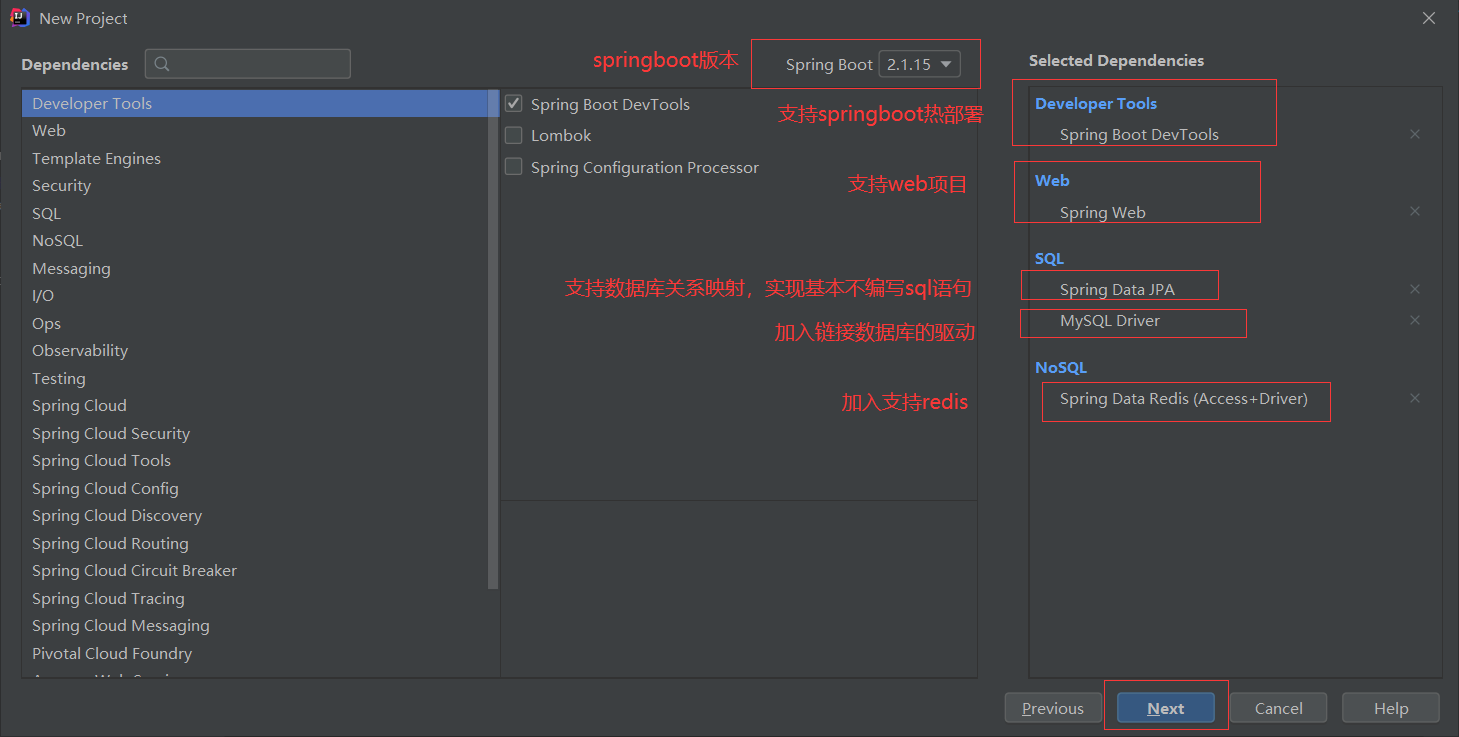Remove Spring Data Redis from selected dependencies
The width and height of the screenshot is (1459, 737).
[1415, 398]
